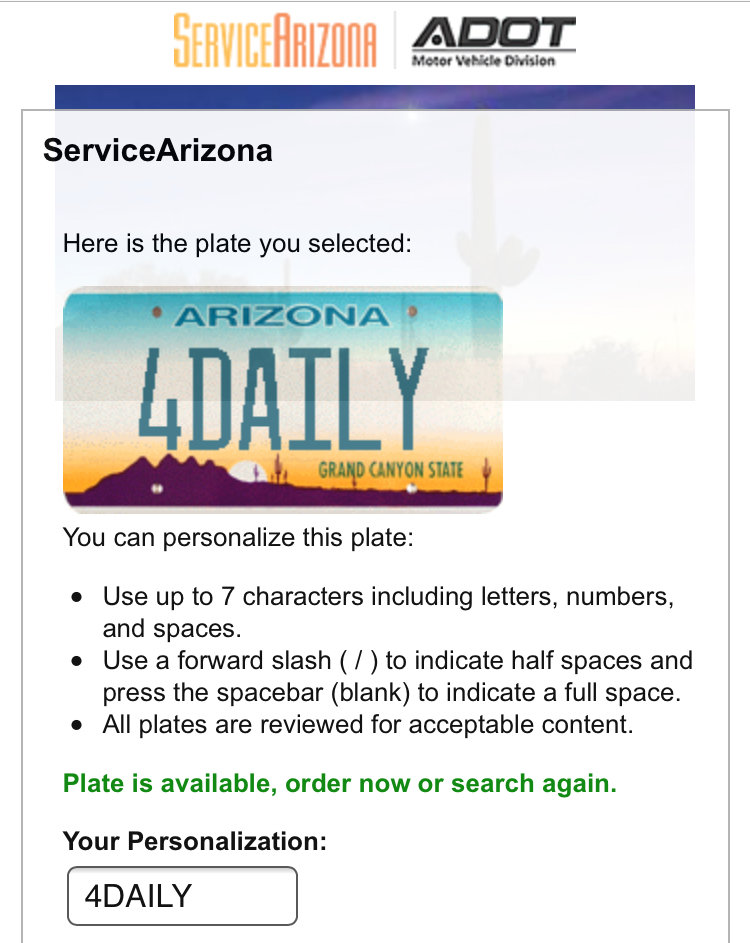Click the 4DAILY text on the plate
The image size is (750, 943).
coord(283,399)
